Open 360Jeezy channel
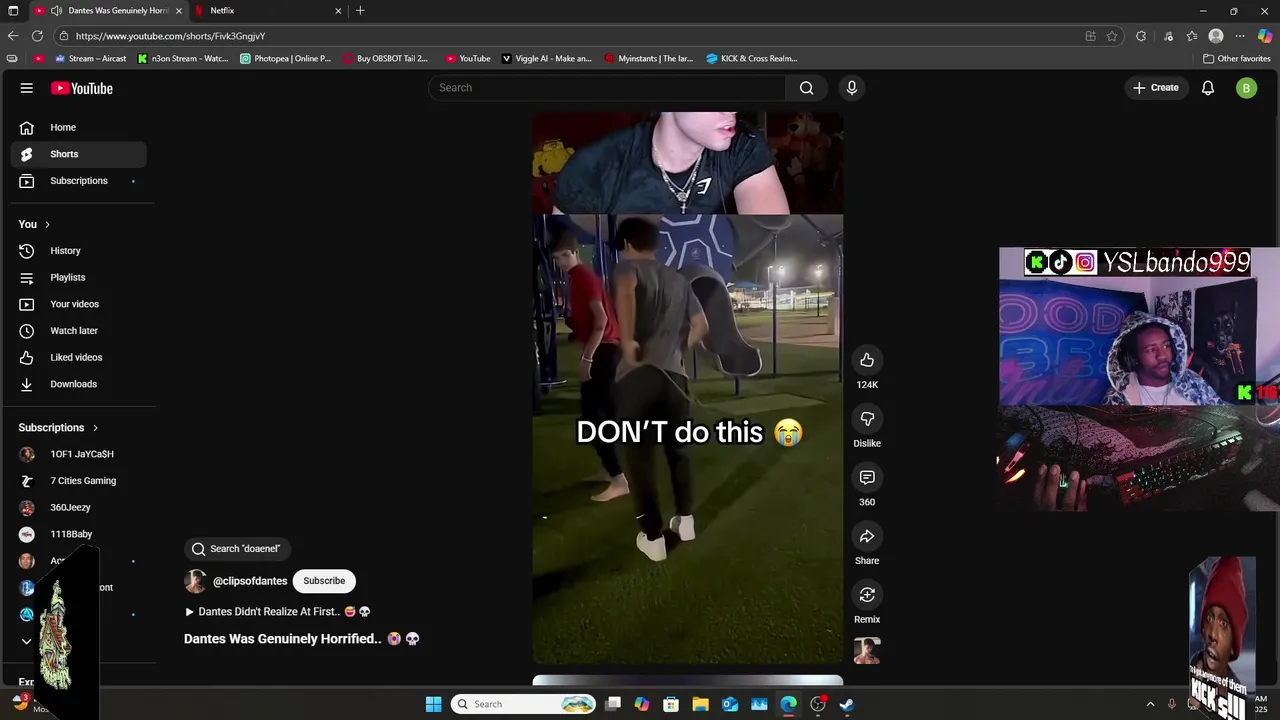This screenshot has height=720, width=1280. click(79, 508)
